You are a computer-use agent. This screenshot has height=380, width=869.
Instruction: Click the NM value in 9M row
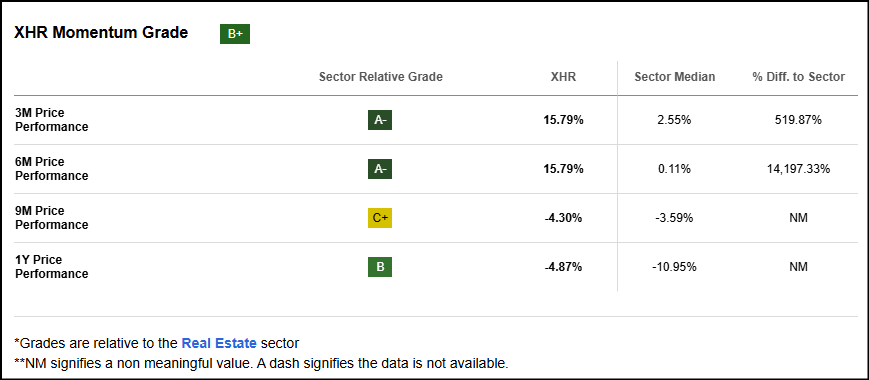(799, 218)
